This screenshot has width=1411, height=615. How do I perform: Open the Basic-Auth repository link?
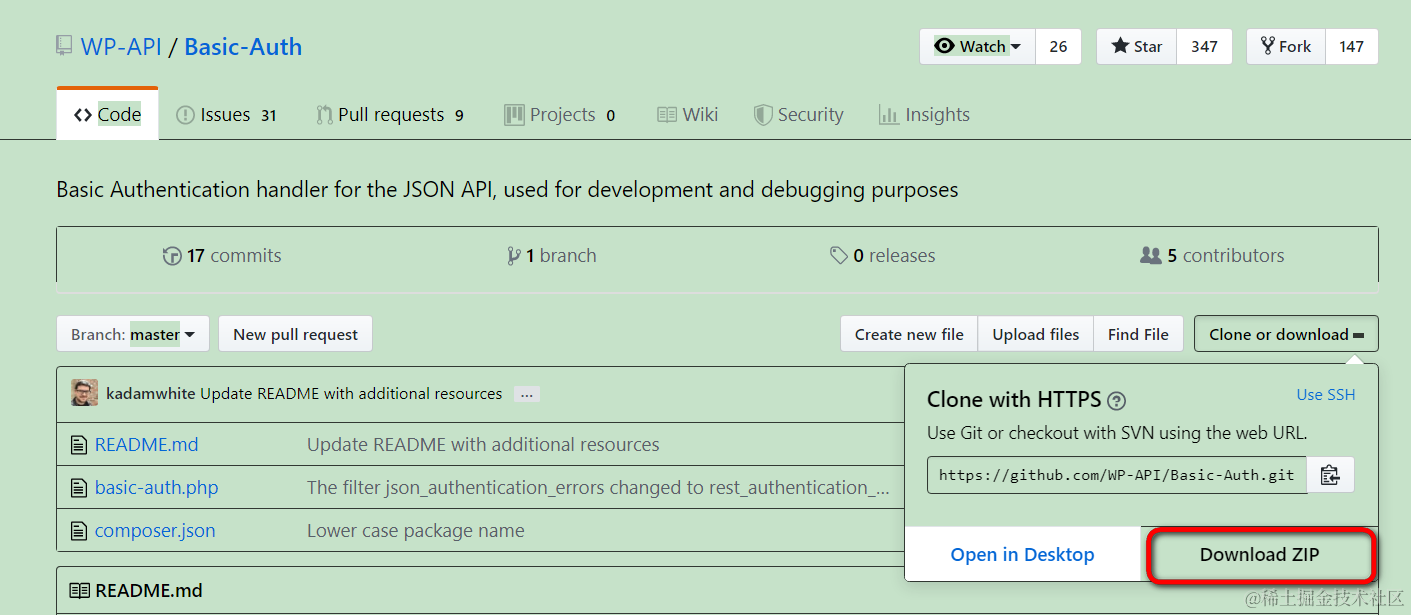(243, 47)
